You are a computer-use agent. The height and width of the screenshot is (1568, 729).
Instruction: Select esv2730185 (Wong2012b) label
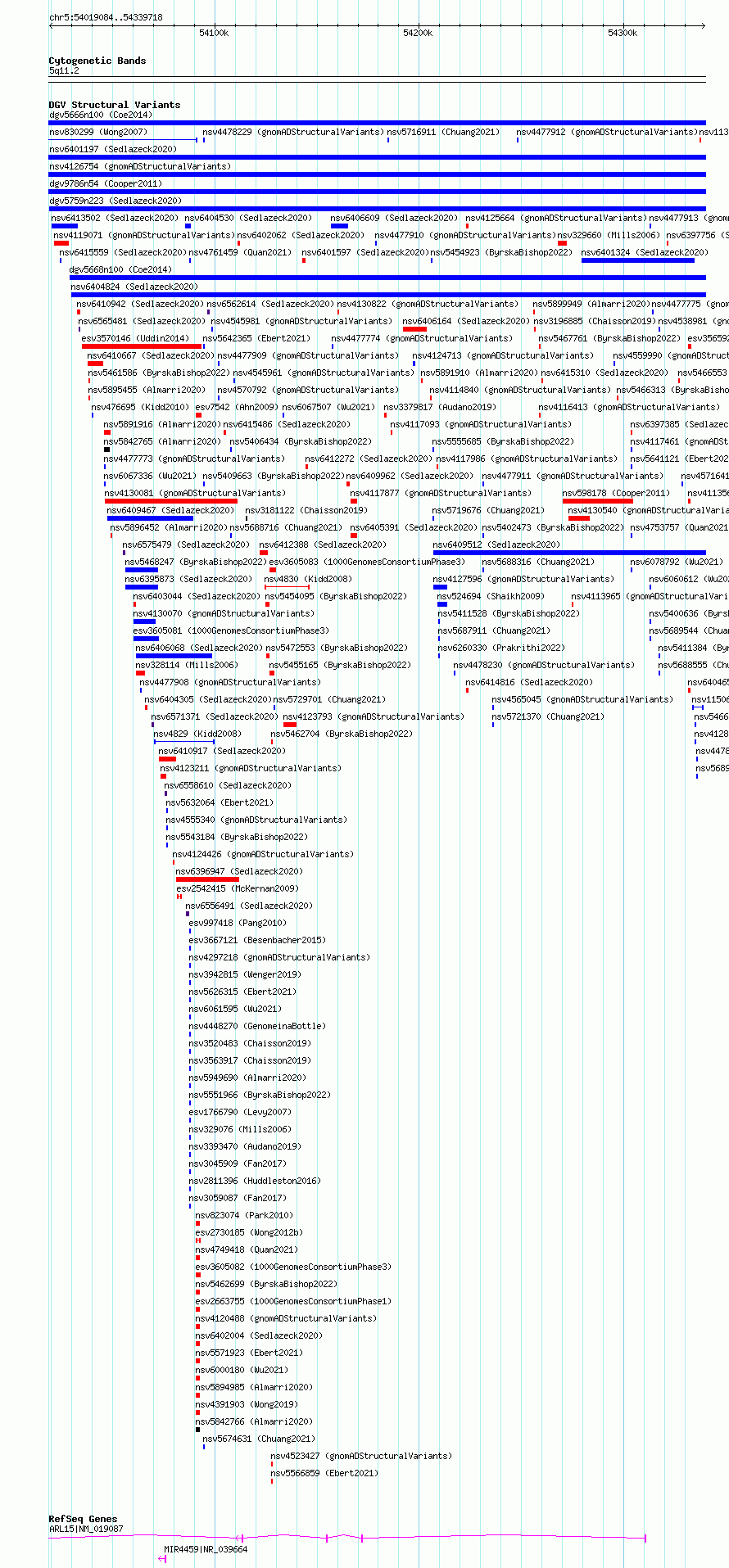pos(249,1232)
